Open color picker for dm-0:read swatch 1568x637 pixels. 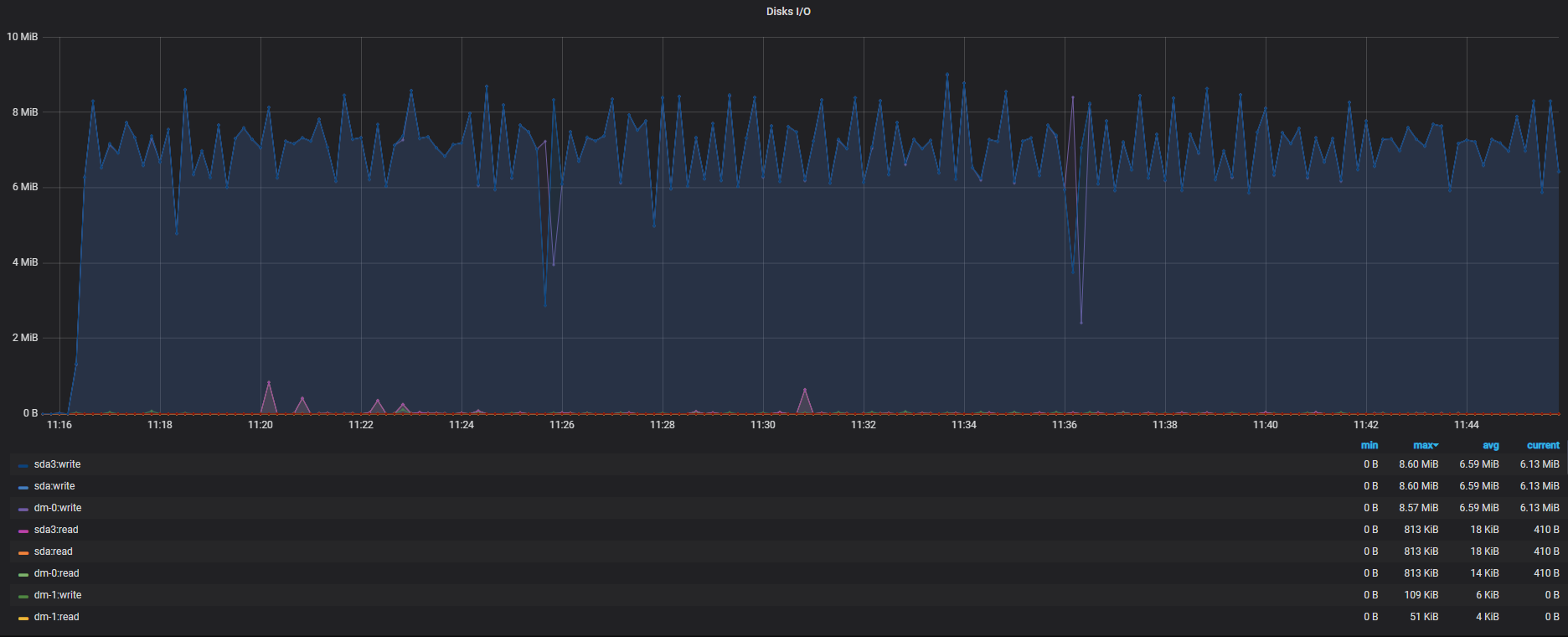point(23,574)
